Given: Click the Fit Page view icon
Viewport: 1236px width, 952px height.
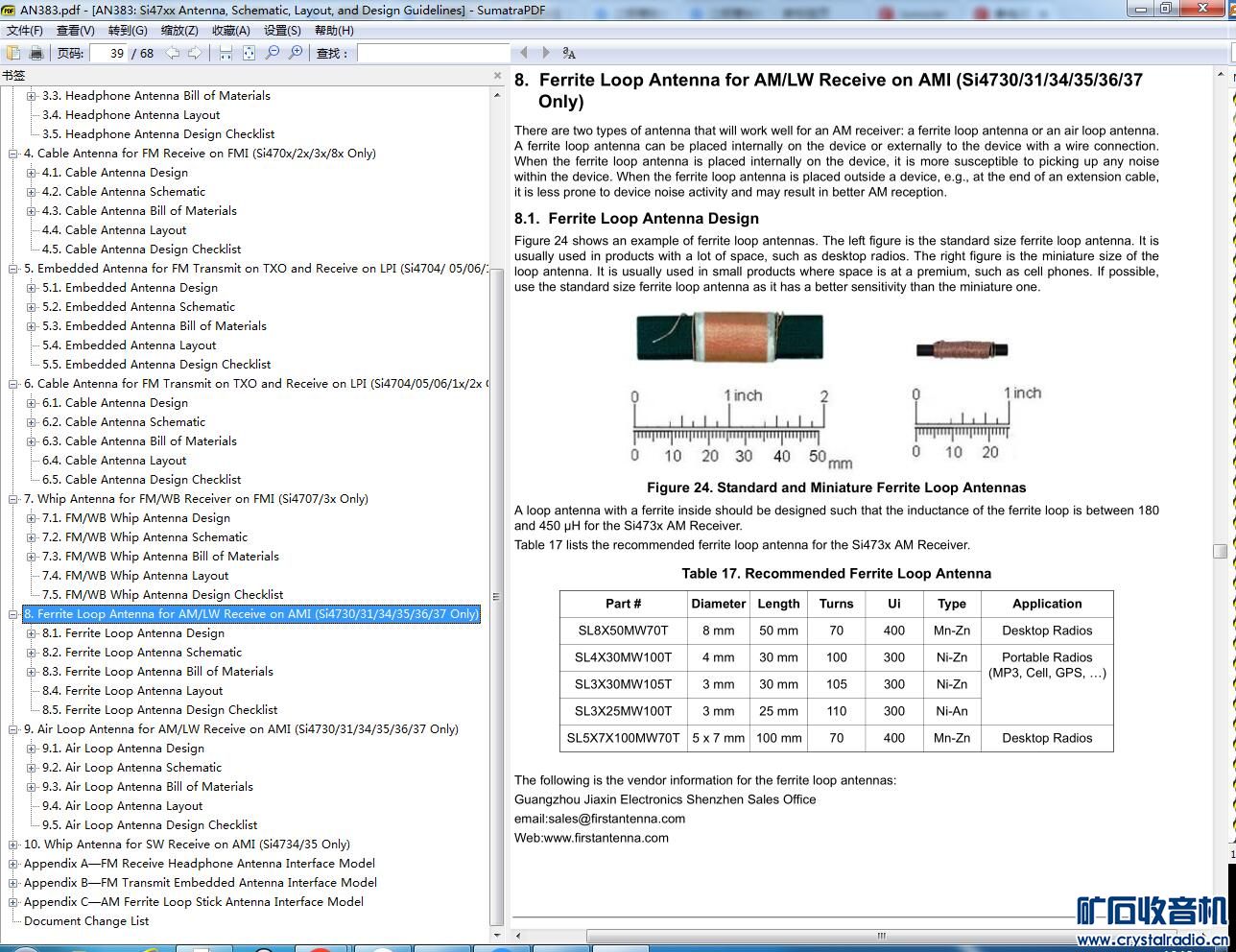Looking at the screenshot, I should point(249,53).
